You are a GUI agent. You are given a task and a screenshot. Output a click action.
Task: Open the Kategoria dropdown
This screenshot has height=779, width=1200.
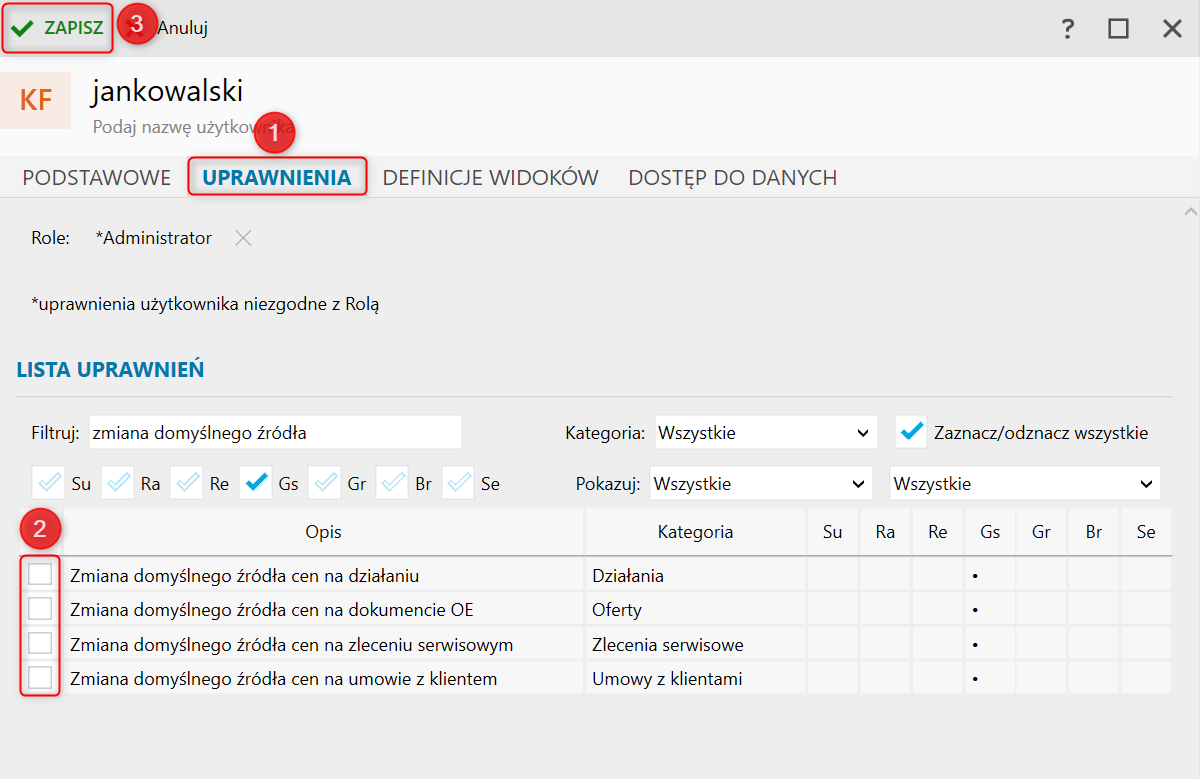point(766,433)
